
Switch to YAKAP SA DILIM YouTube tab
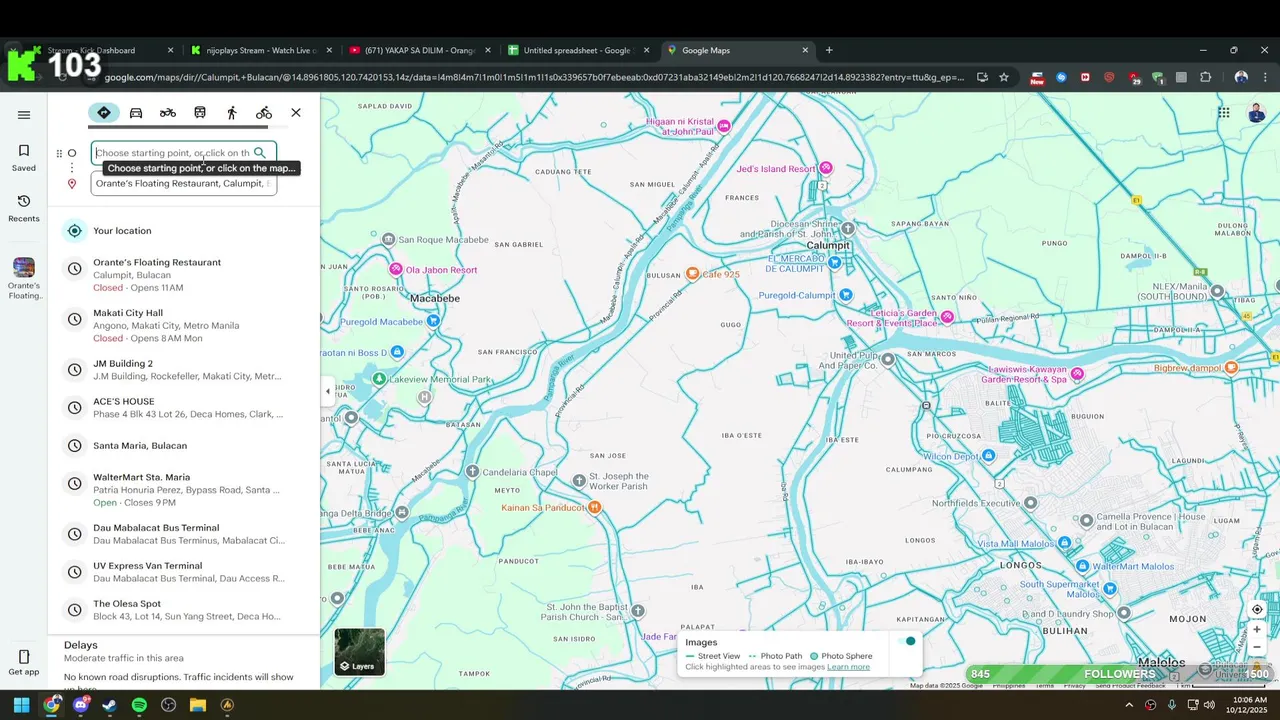tap(420, 50)
